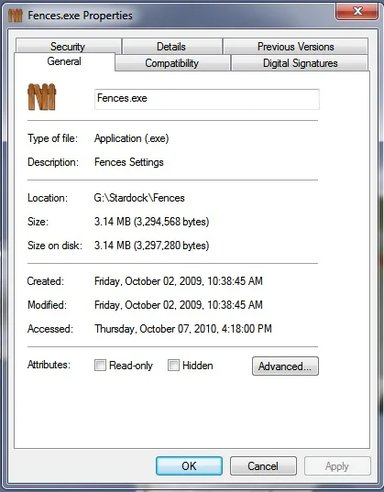Click the Size value 3,294,568 bytes
Viewport: 384px width, 492px height.
(152, 222)
